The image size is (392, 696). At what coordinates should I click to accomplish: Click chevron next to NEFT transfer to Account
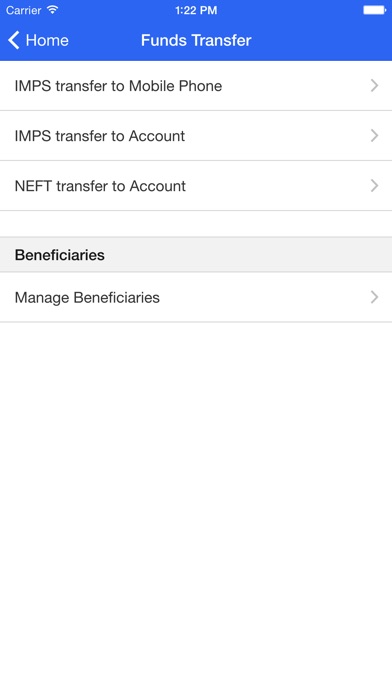click(x=375, y=186)
